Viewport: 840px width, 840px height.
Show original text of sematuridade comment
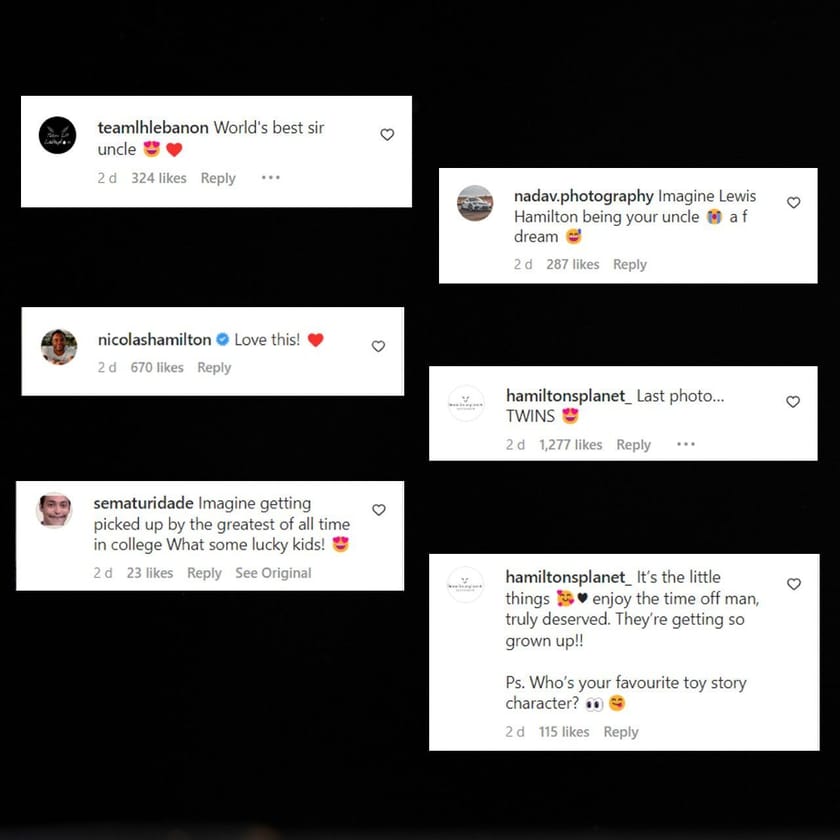[273, 573]
